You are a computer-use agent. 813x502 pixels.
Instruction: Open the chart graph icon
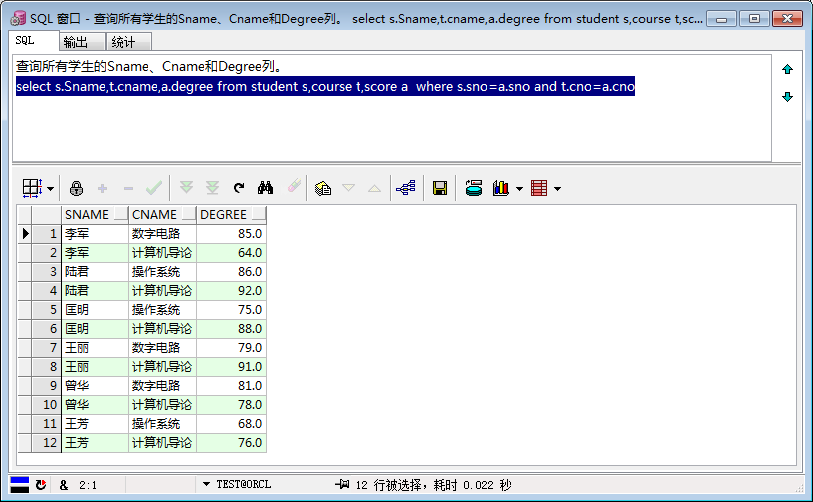(500, 188)
